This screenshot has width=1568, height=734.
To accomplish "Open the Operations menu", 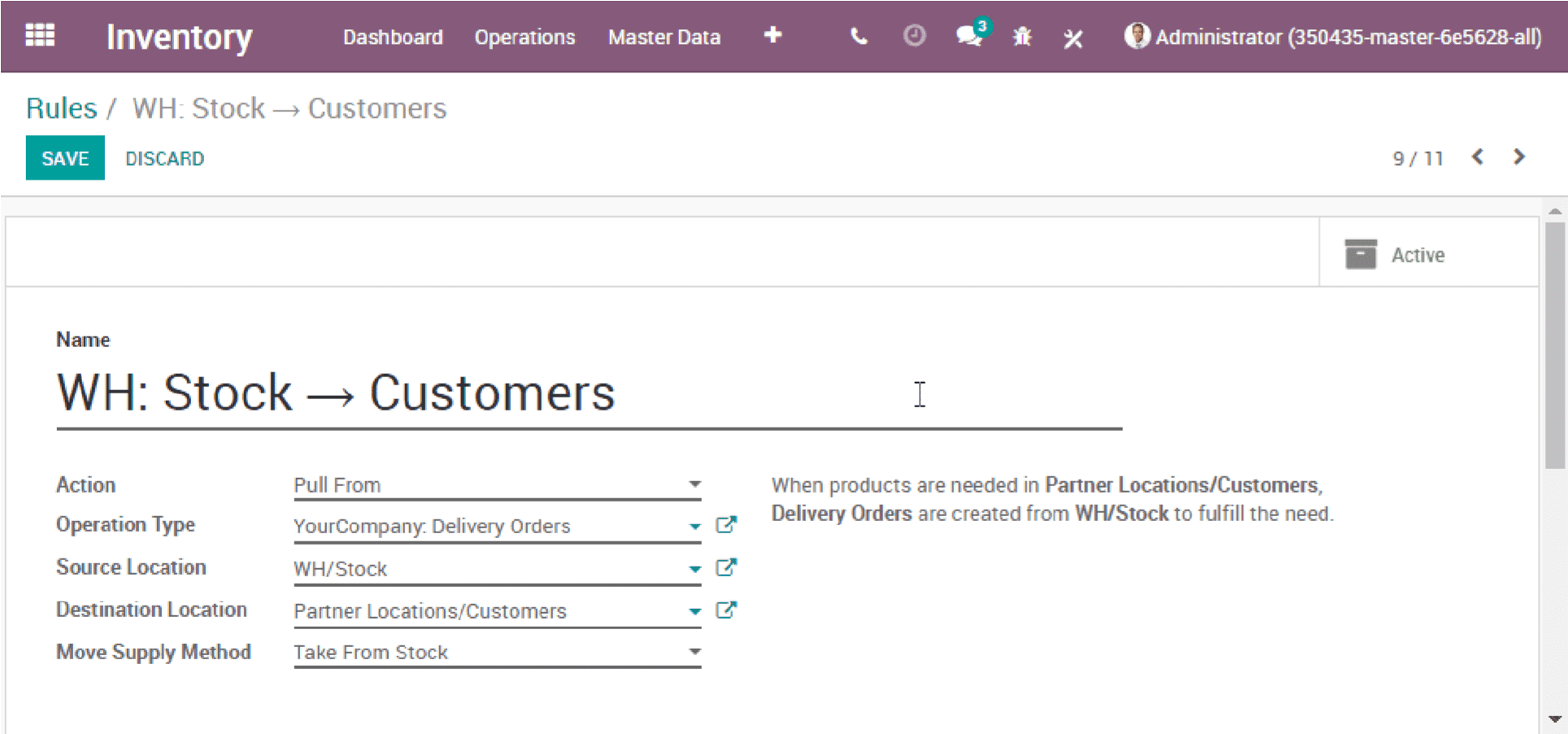I will pos(525,37).
